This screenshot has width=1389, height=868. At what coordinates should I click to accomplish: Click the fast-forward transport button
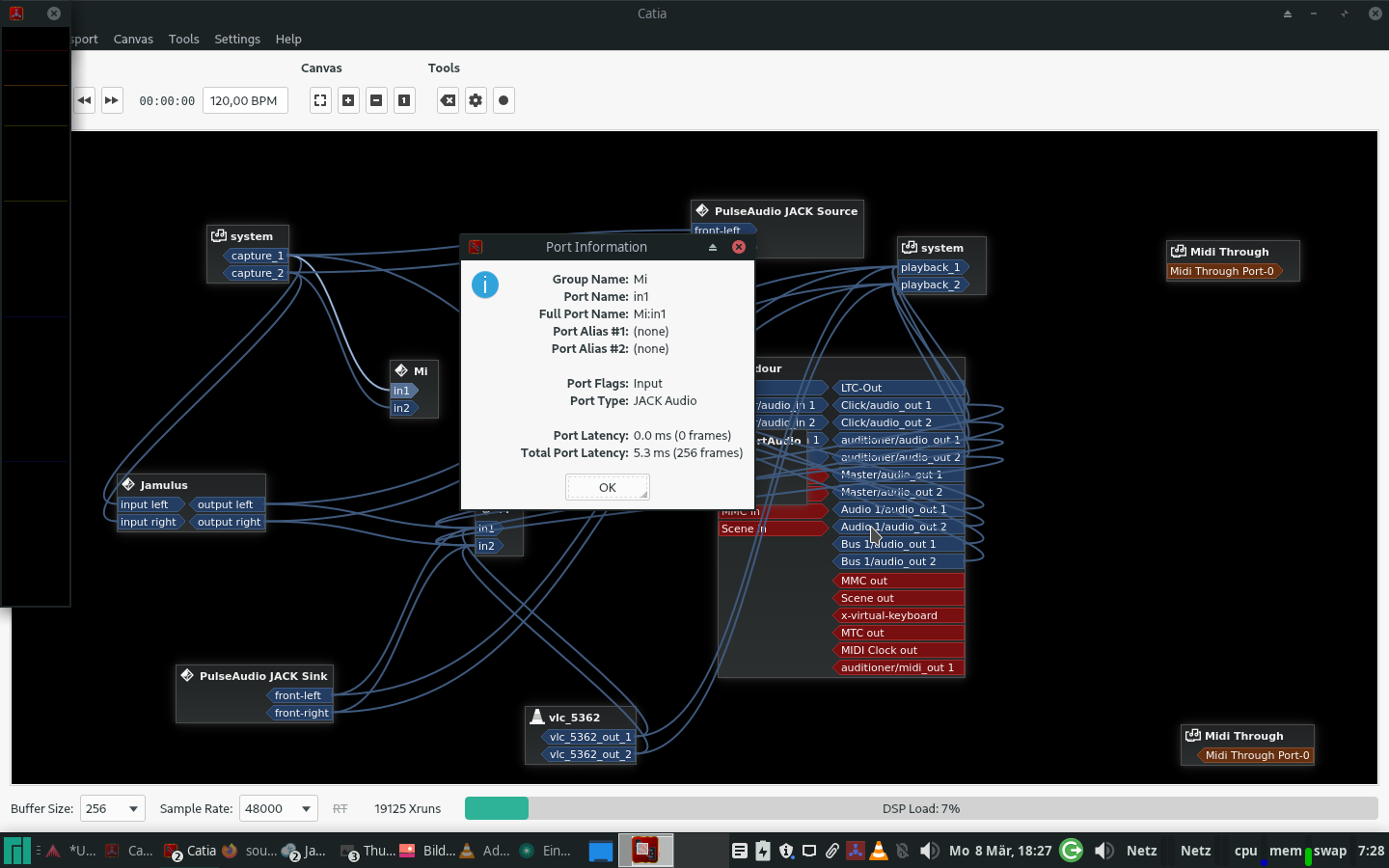point(112,100)
